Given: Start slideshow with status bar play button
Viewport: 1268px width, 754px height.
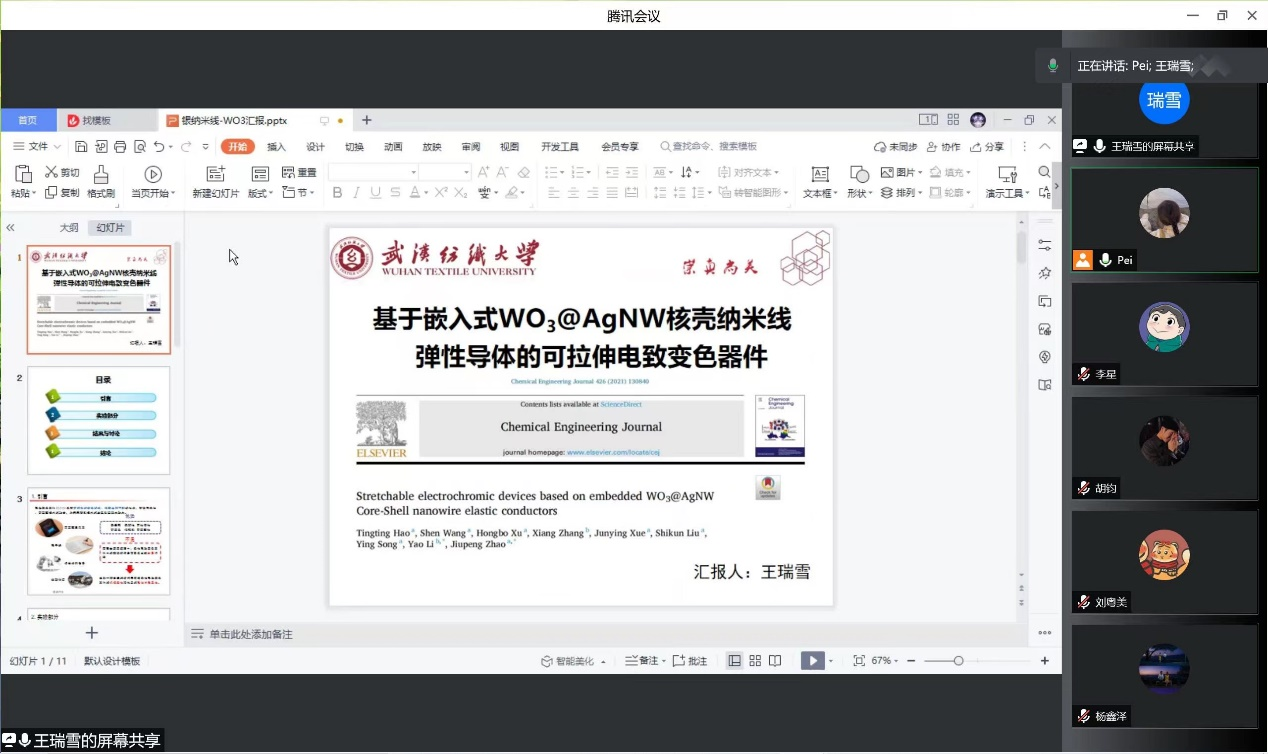Looking at the screenshot, I should (x=813, y=661).
